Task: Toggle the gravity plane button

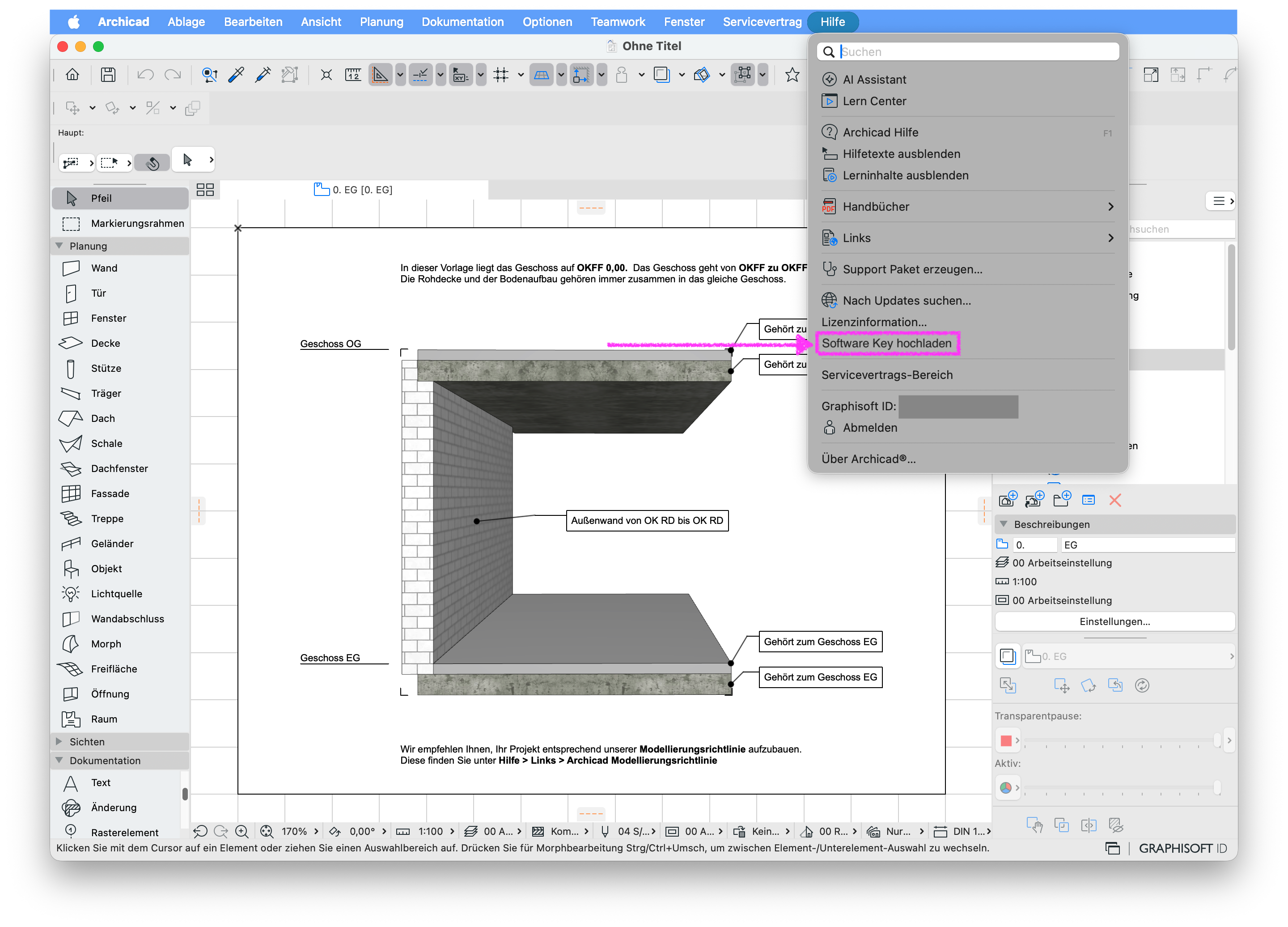Action: [541, 74]
